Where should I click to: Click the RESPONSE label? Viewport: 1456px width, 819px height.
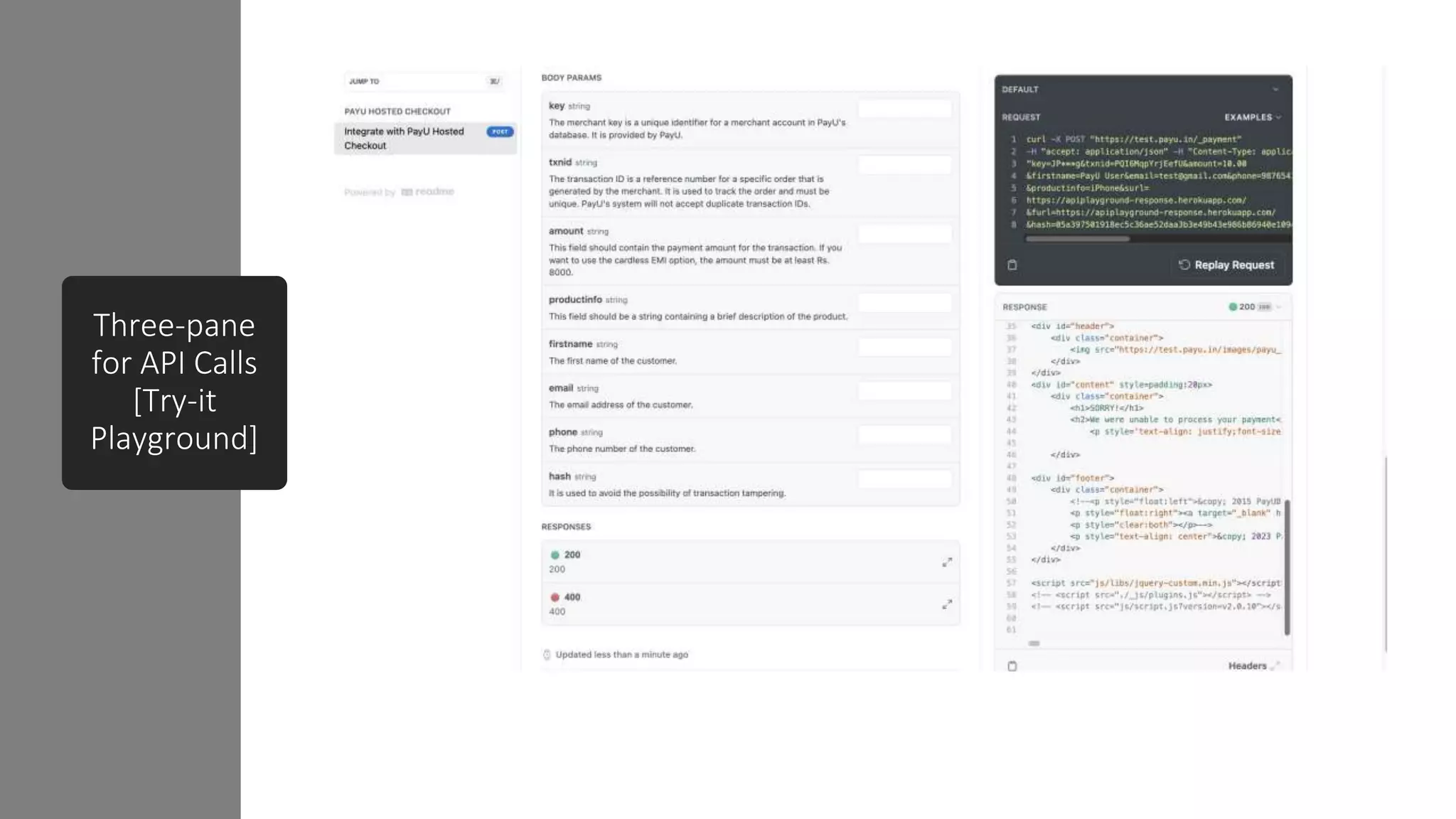pyautogui.click(x=1024, y=307)
